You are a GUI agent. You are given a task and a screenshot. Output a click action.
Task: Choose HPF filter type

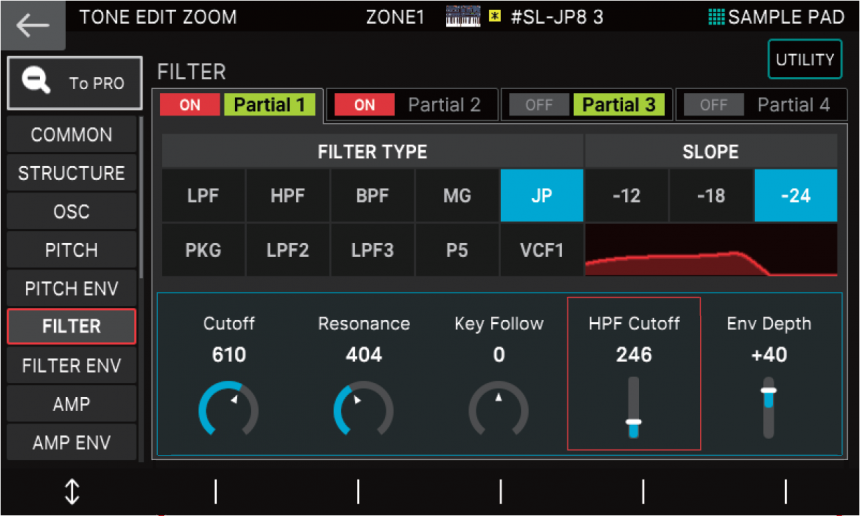pyautogui.click(x=288, y=195)
